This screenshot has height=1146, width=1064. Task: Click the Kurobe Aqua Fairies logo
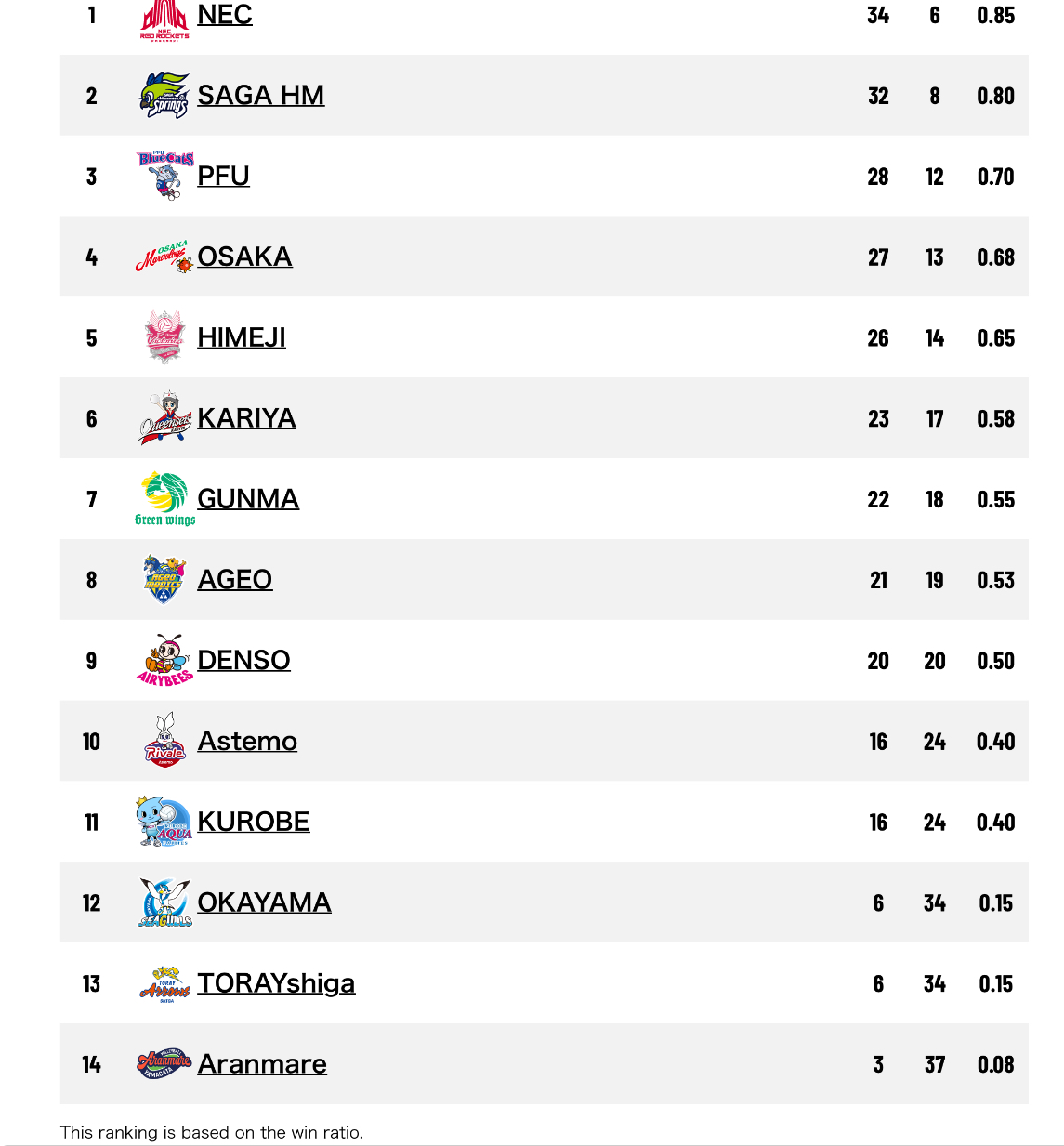click(x=164, y=822)
